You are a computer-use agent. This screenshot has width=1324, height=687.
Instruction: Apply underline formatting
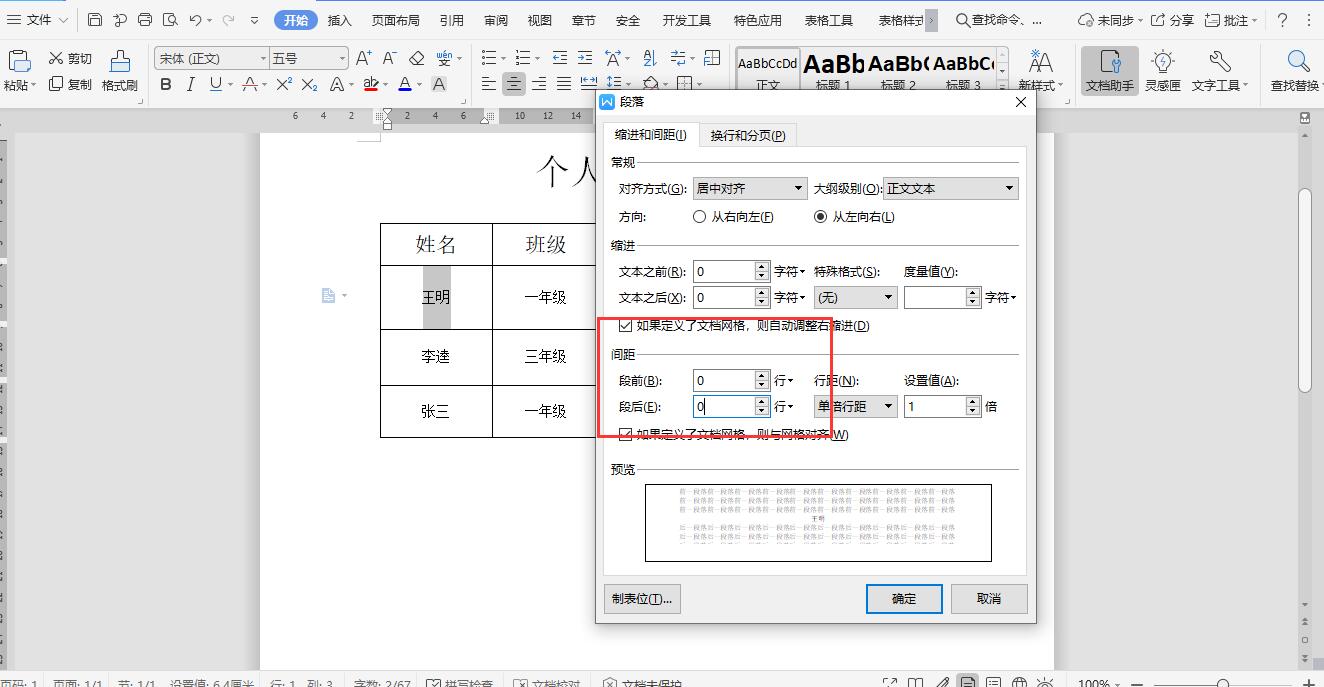pyautogui.click(x=215, y=85)
